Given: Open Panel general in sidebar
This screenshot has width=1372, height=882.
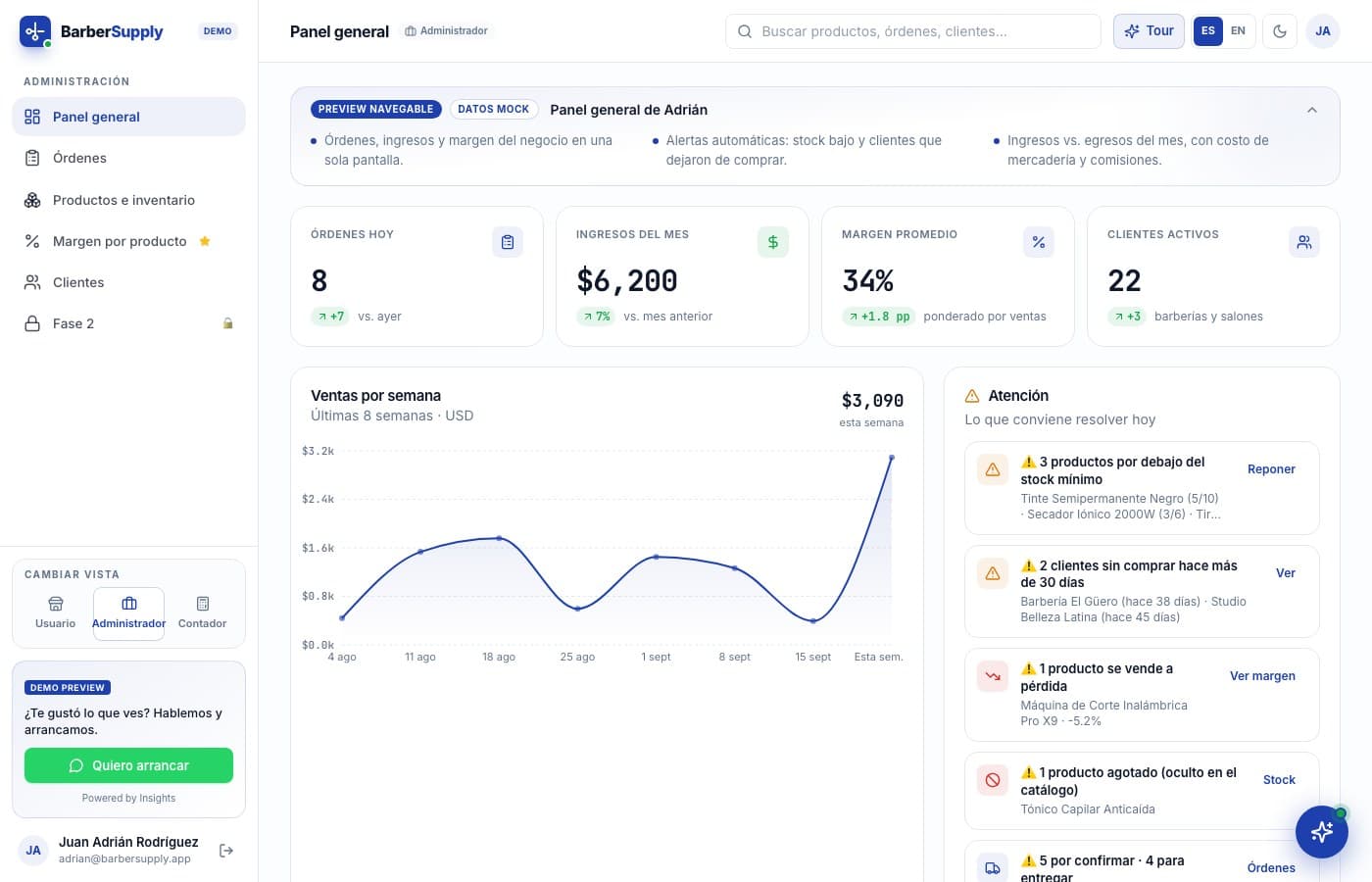Looking at the screenshot, I should 128,117.
